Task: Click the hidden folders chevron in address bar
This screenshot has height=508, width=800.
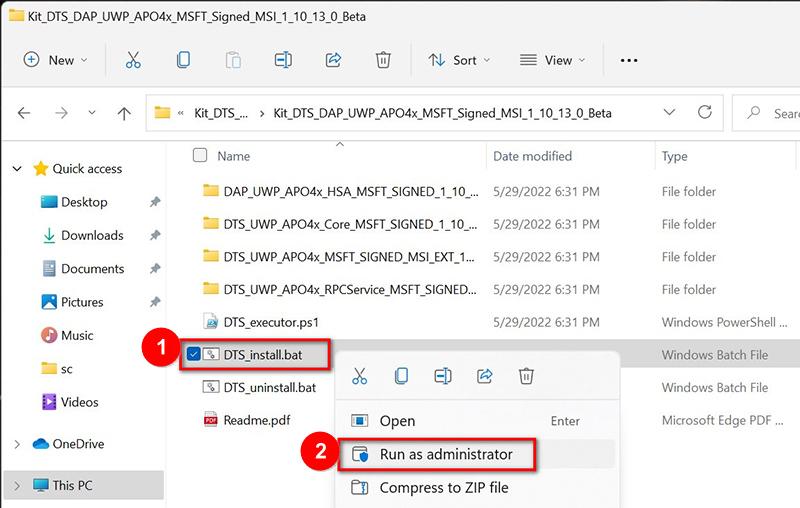Action: pyautogui.click(x=181, y=113)
